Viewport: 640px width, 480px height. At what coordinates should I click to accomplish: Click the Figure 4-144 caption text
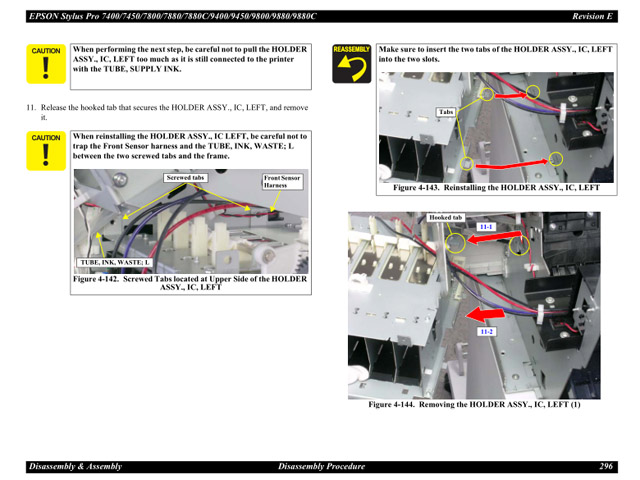click(474, 404)
